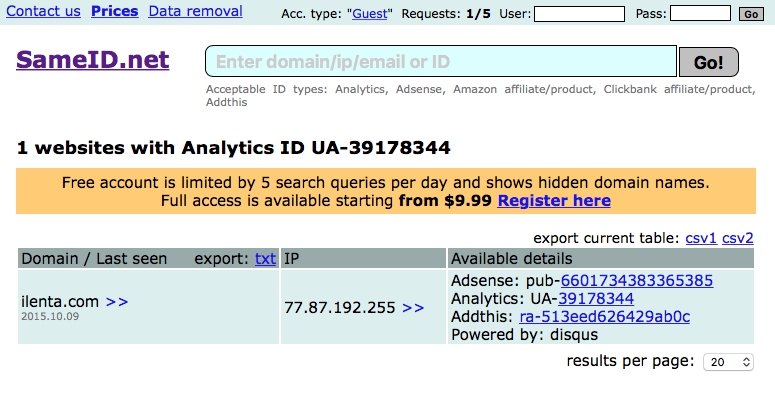Click the SameID.net logo
The image size is (775, 416).
coord(93,61)
